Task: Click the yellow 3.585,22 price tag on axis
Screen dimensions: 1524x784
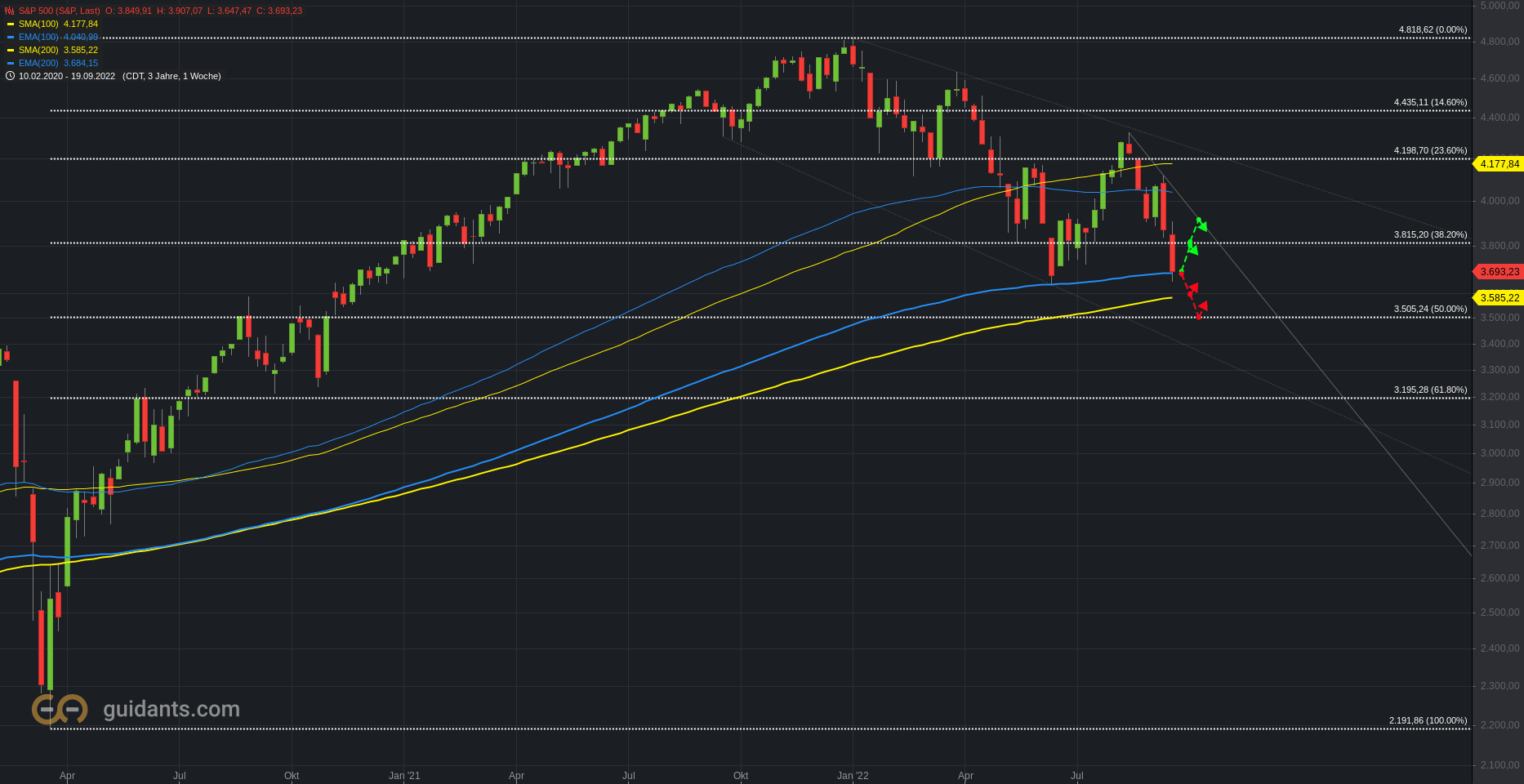Action: (1498, 298)
